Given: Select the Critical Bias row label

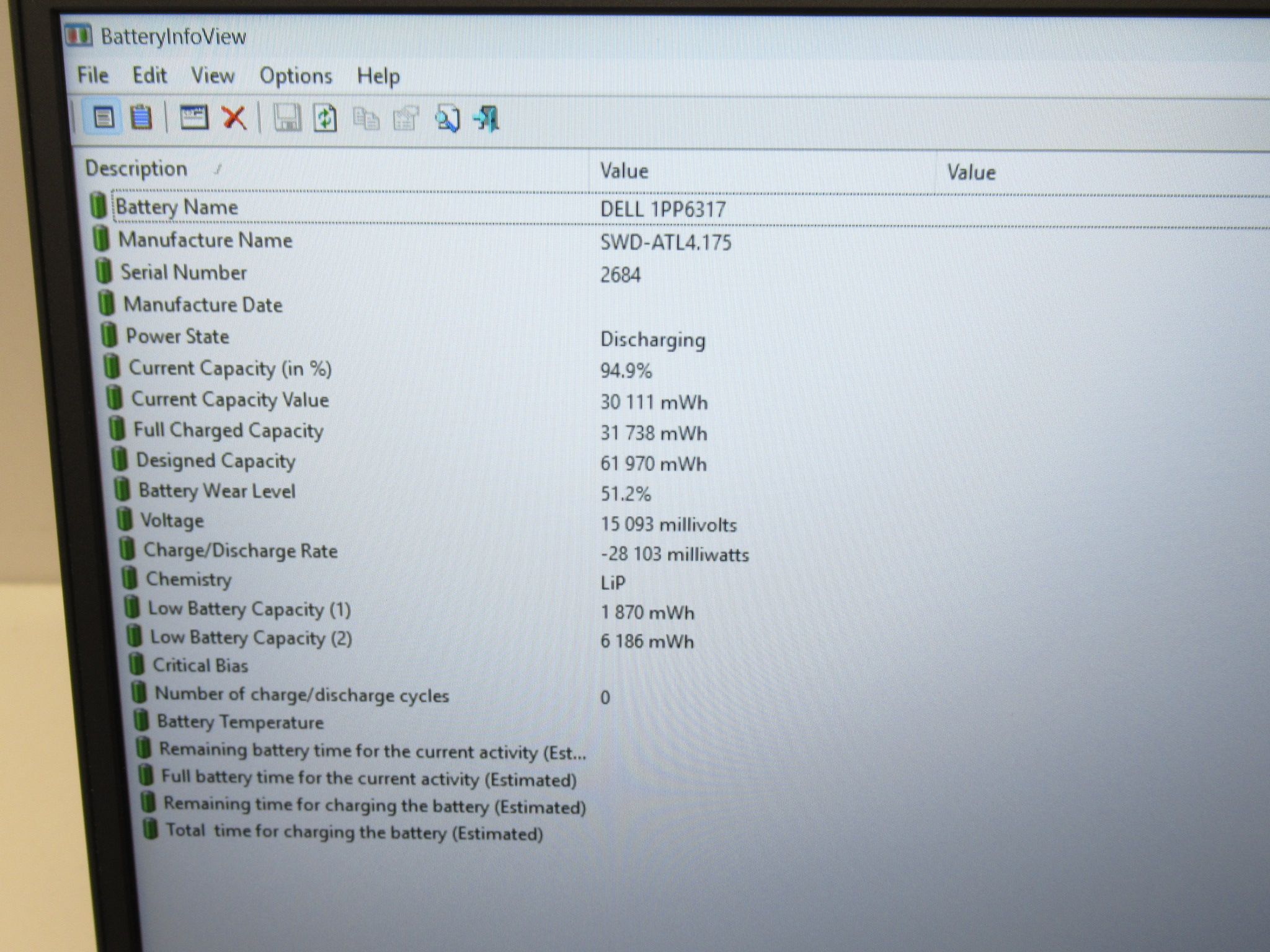Looking at the screenshot, I should click(200, 665).
